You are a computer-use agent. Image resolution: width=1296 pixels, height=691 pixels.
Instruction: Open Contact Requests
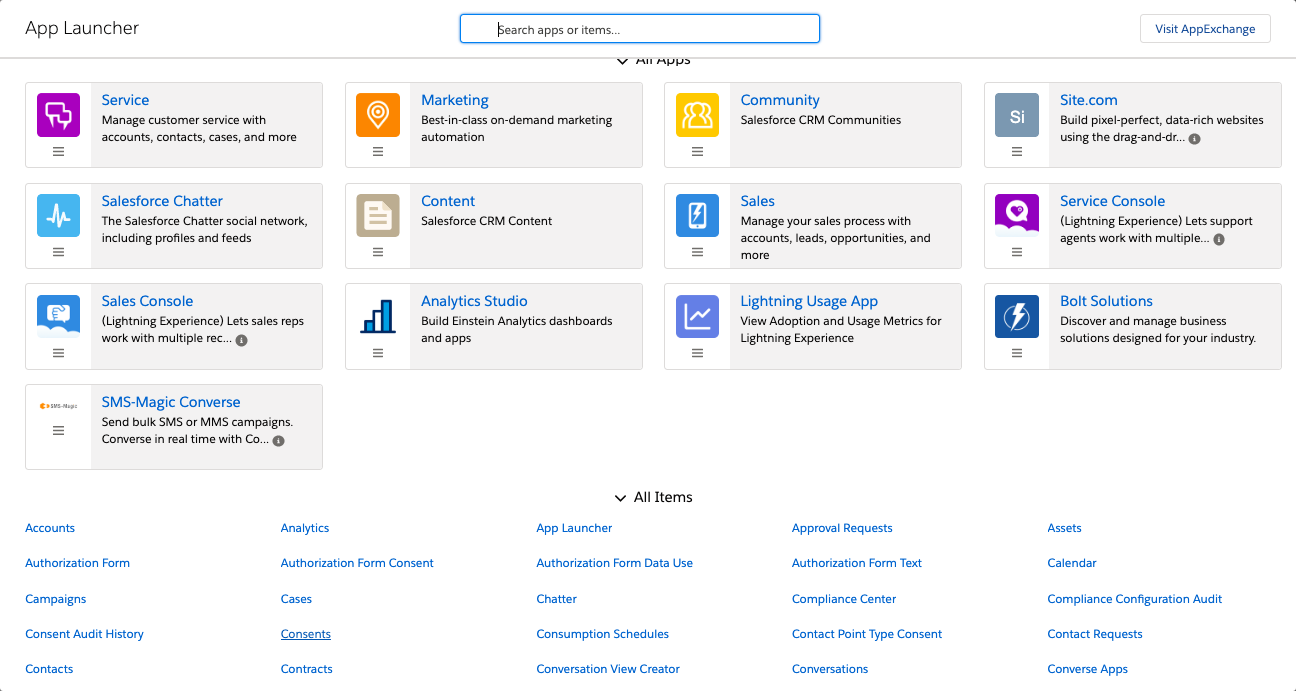point(1095,634)
